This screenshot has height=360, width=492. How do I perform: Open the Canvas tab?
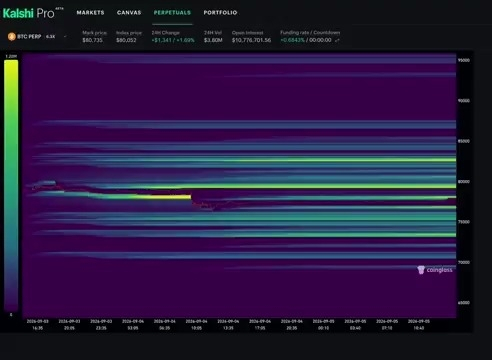click(129, 13)
